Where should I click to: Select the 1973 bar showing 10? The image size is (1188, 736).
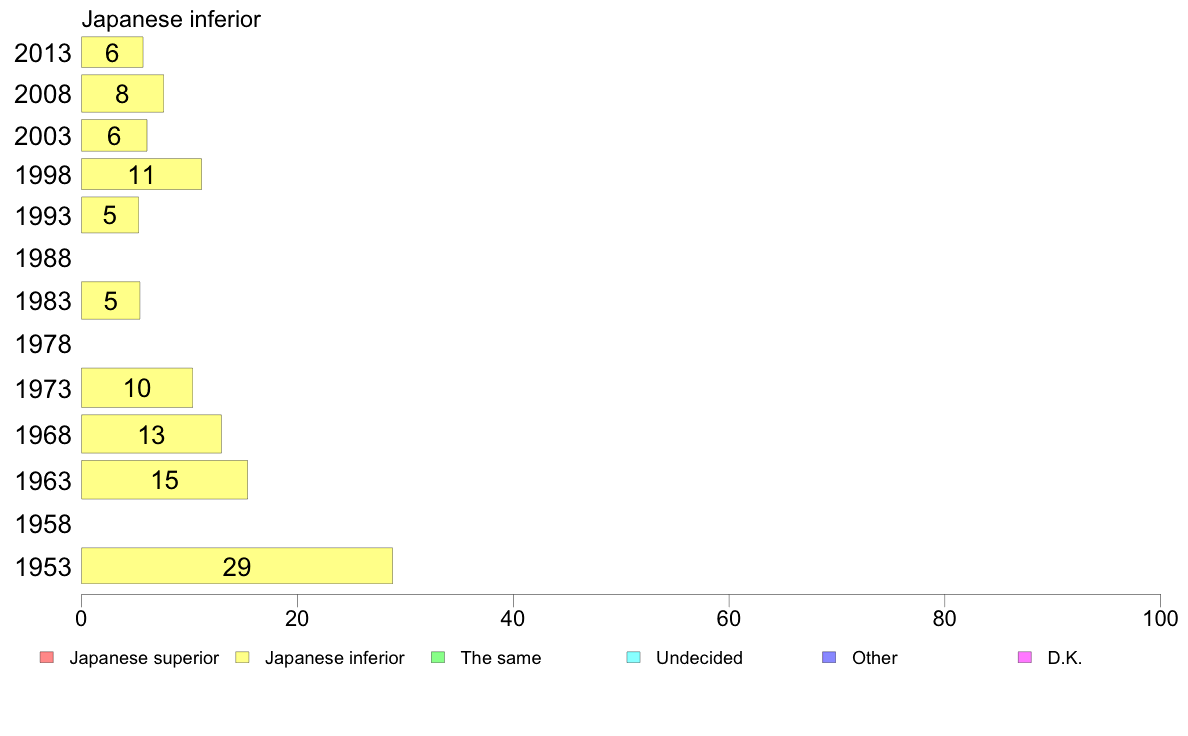(137, 388)
